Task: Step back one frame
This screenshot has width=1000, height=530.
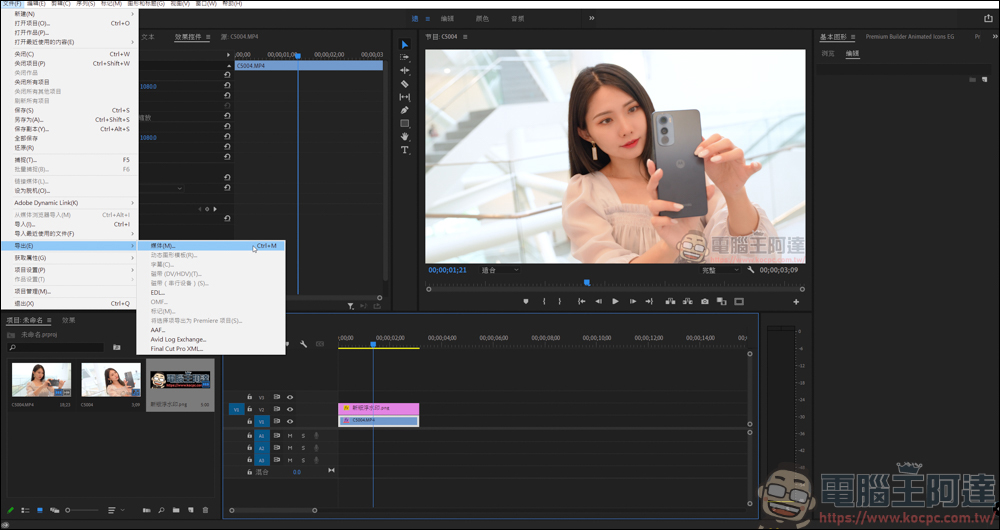Action: [598, 302]
